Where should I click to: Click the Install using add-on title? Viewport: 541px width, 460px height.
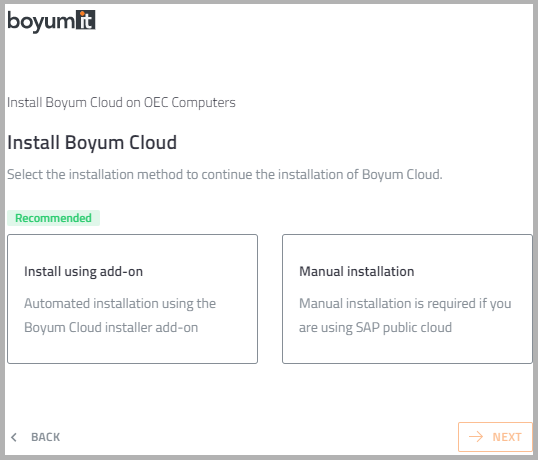83,272
